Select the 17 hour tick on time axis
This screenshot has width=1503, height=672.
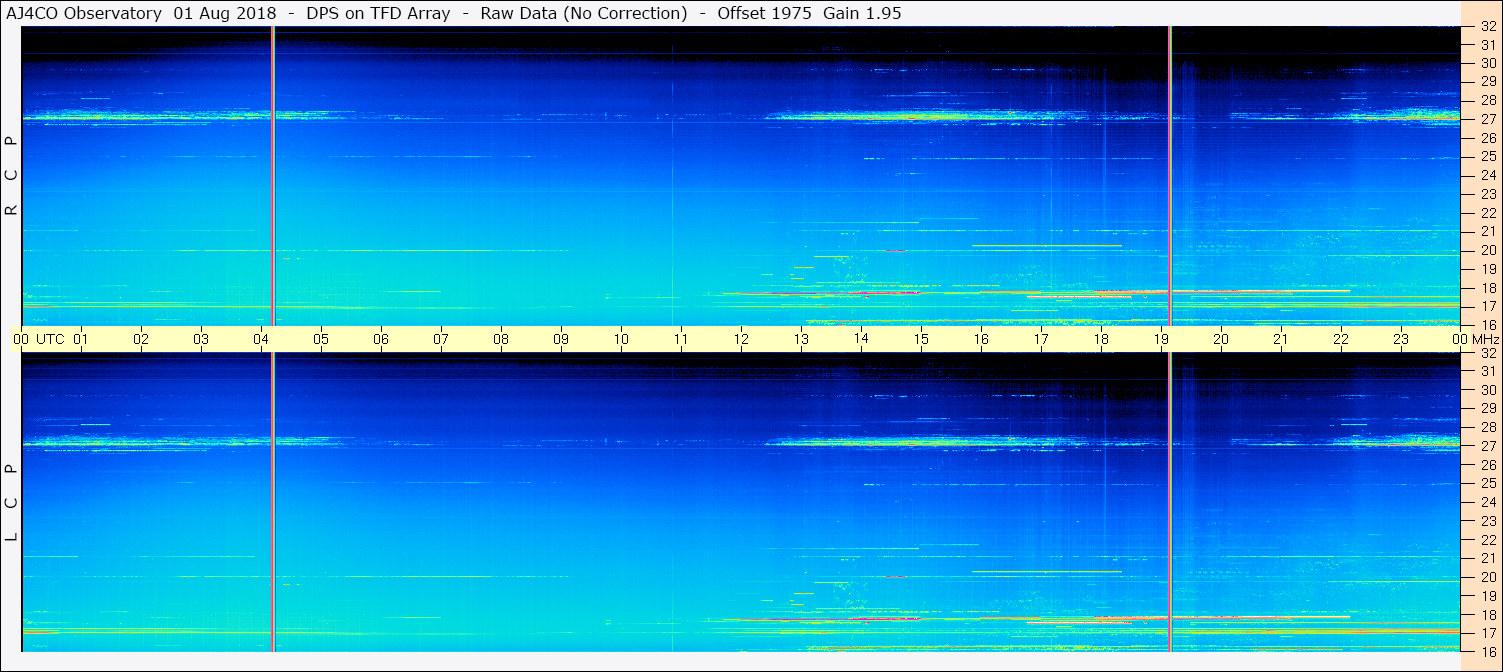(x=1041, y=339)
